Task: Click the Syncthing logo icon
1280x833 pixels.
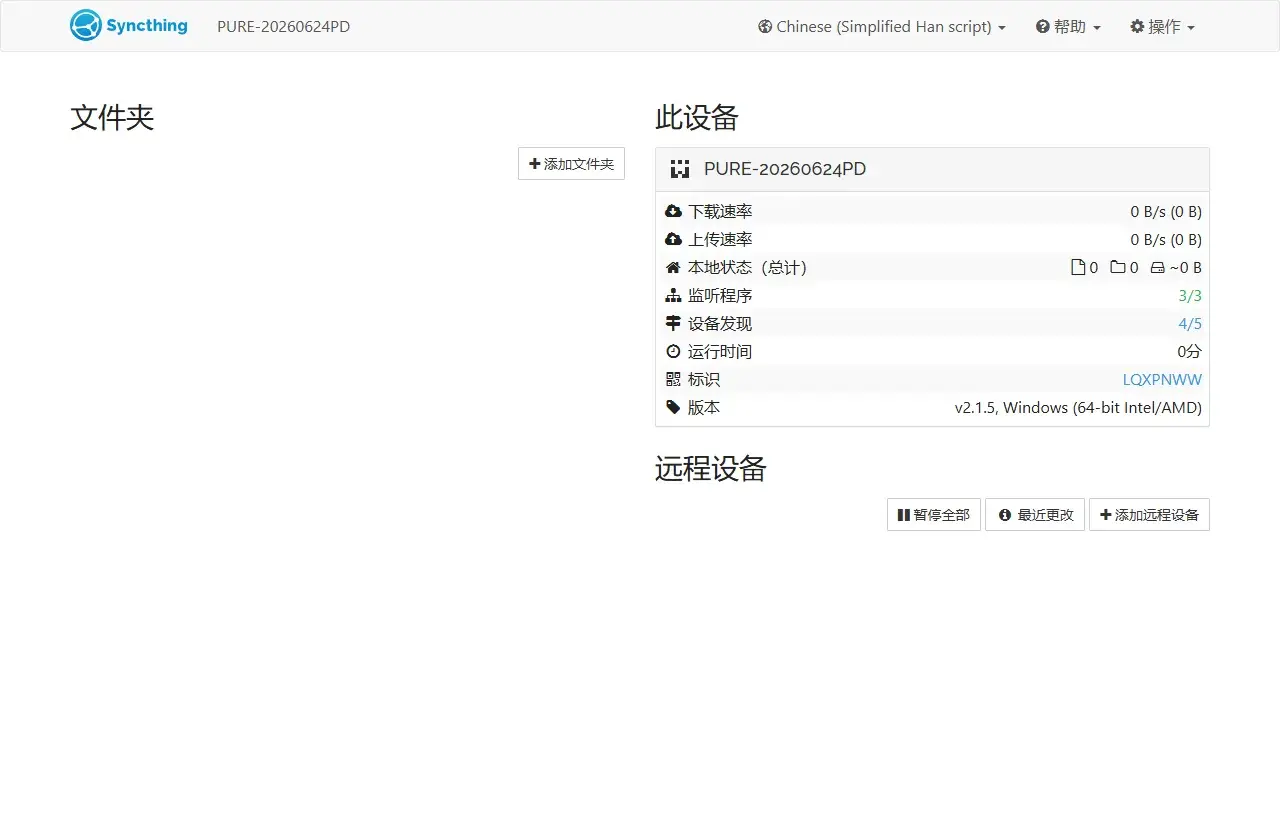Action: [86, 26]
